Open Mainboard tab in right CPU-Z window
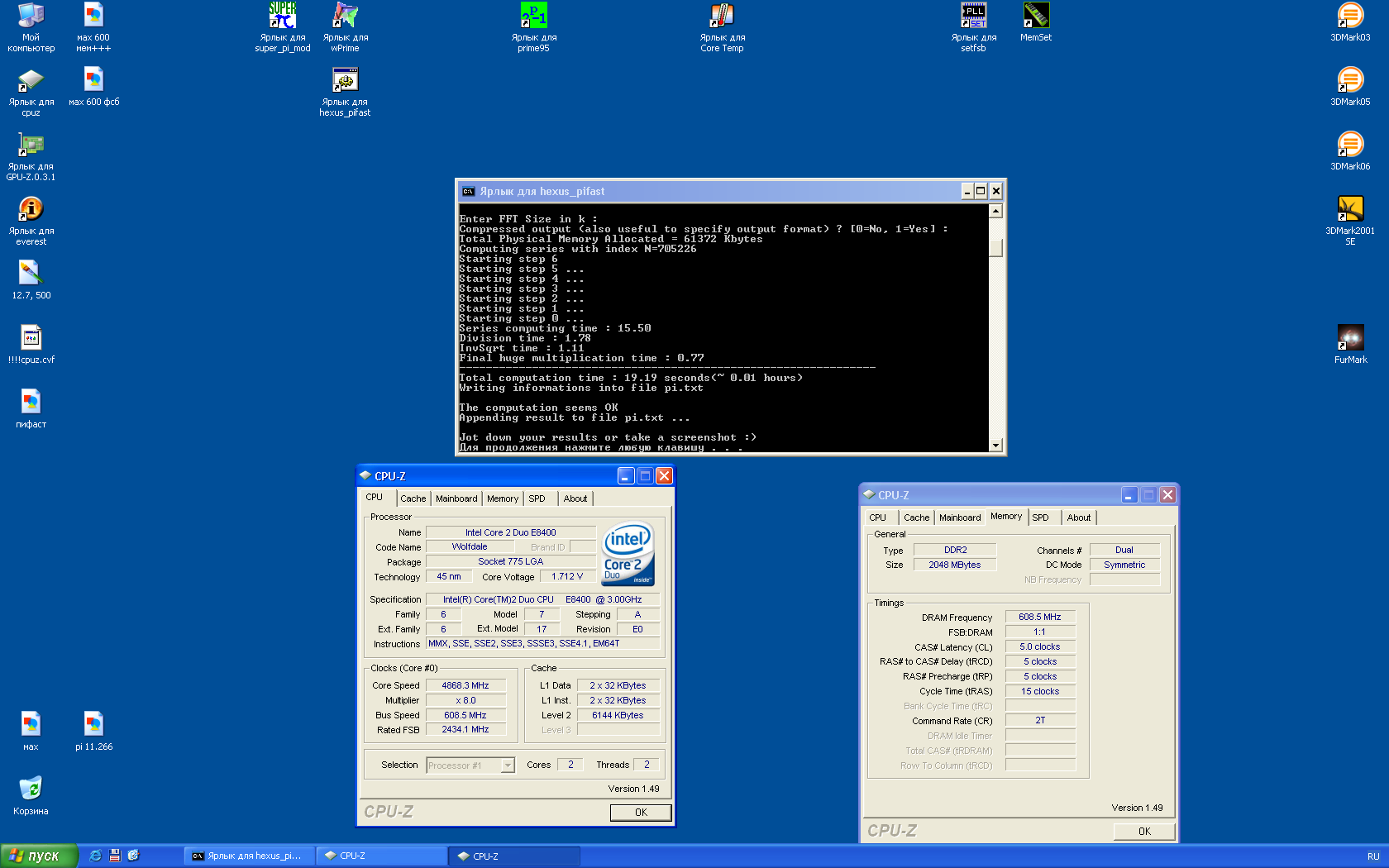Image resolution: width=1389 pixels, height=868 pixels. 960,517
